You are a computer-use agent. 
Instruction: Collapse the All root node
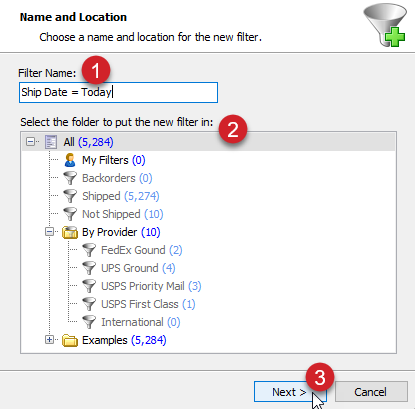30,142
